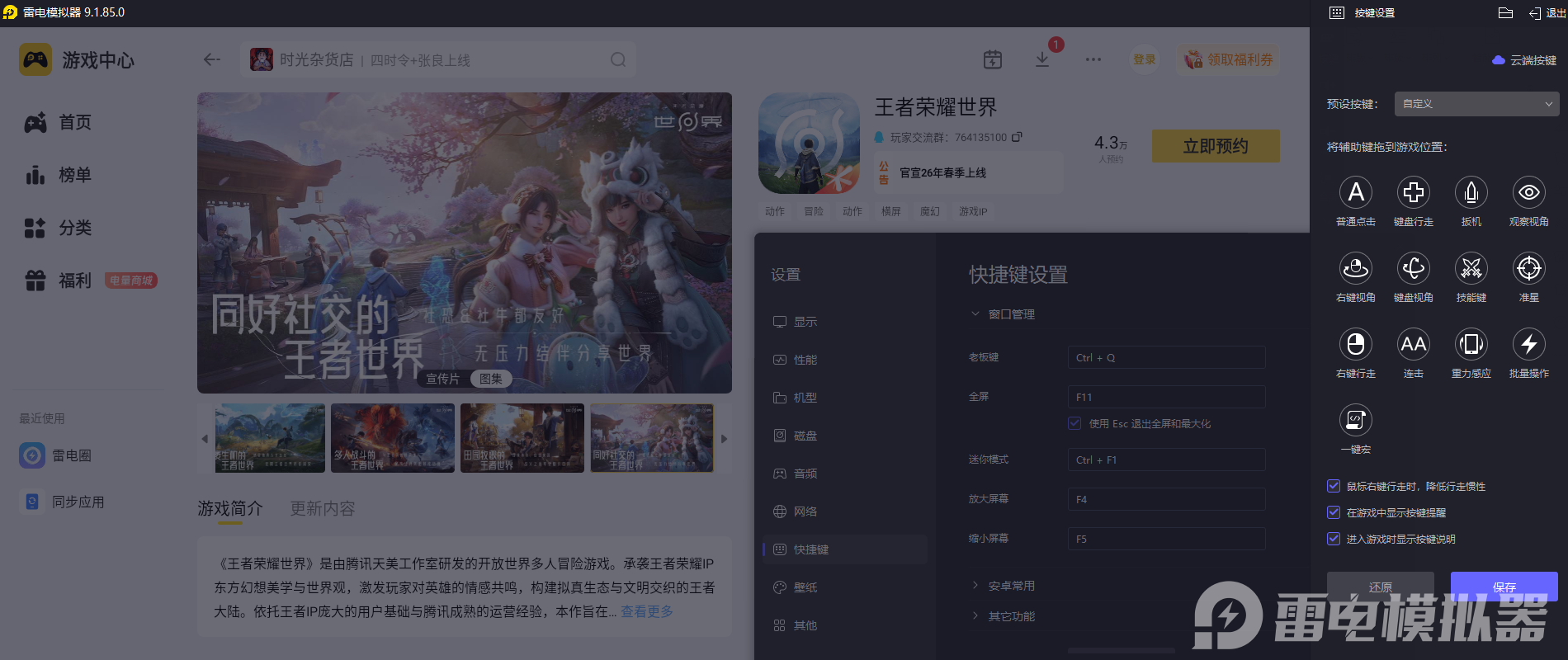Open the 预设按键 preset dropdown

click(1476, 104)
